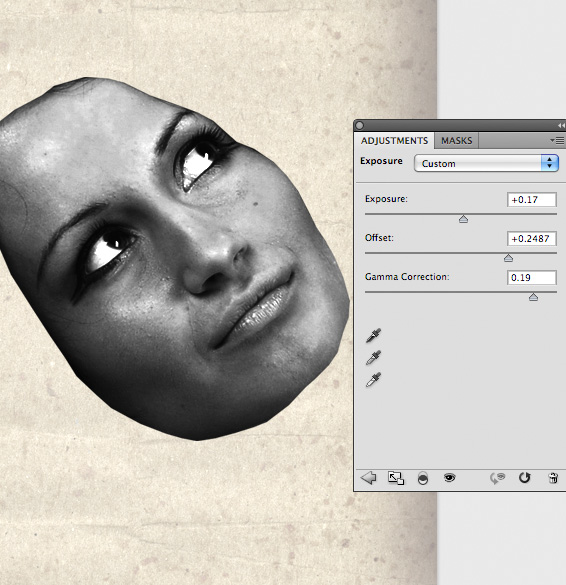Toggle adjustment layer visibility eye icon
Image resolution: width=566 pixels, height=585 pixels.
point(450,478)
